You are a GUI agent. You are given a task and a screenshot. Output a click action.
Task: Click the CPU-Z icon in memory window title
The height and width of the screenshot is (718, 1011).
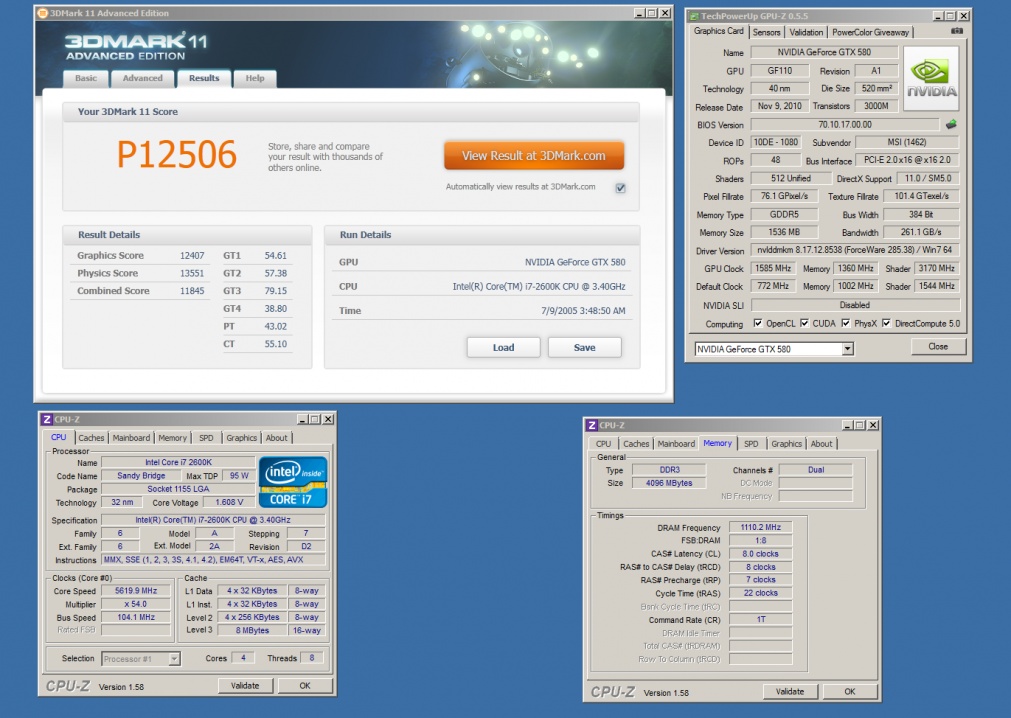click(591, 425)
